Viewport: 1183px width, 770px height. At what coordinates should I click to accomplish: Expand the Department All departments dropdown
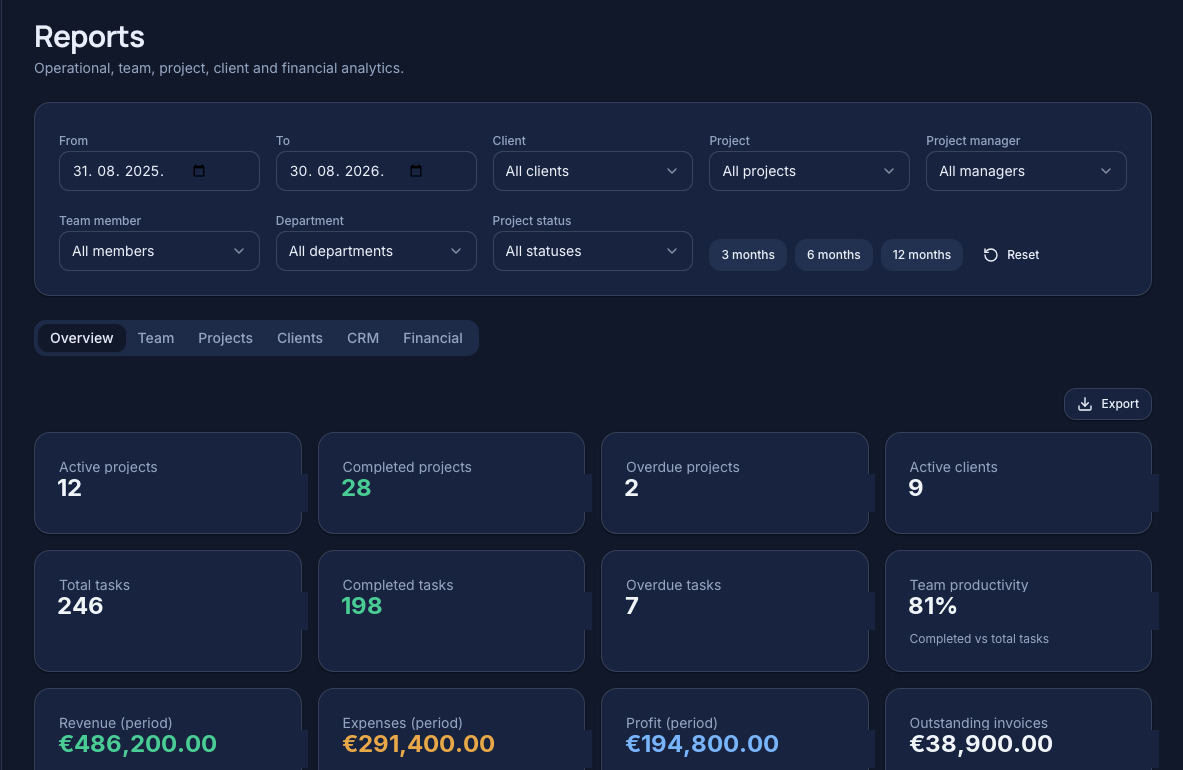point(376,251)
